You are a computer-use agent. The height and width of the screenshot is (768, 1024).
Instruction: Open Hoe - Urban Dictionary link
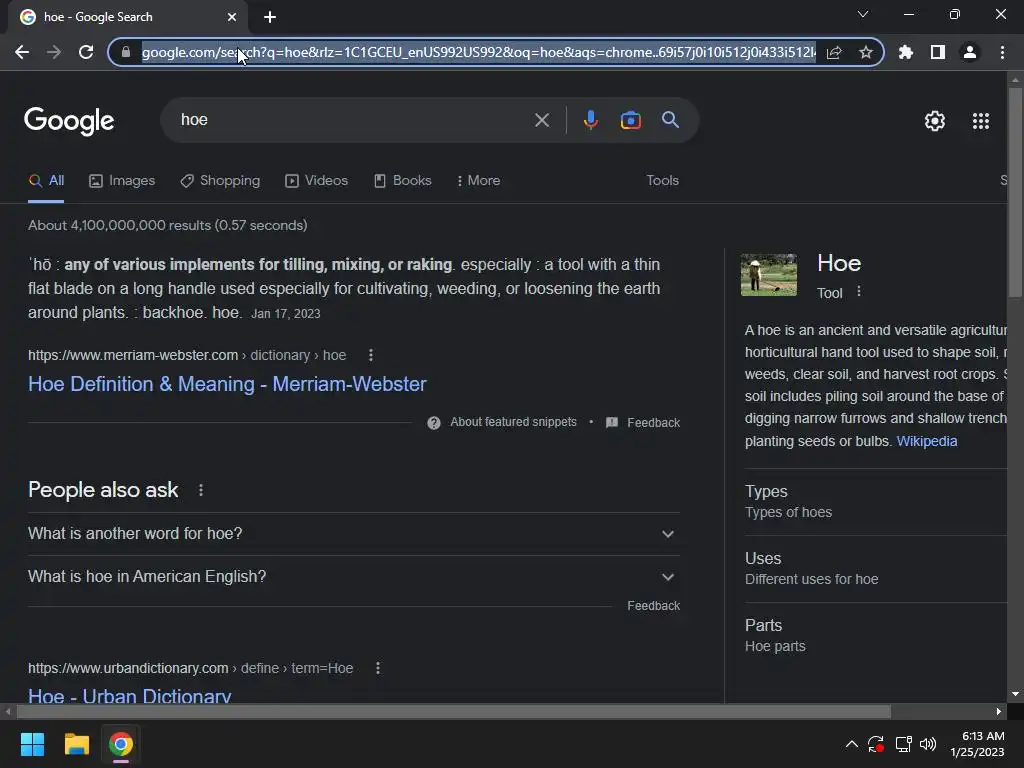(129, 696)
